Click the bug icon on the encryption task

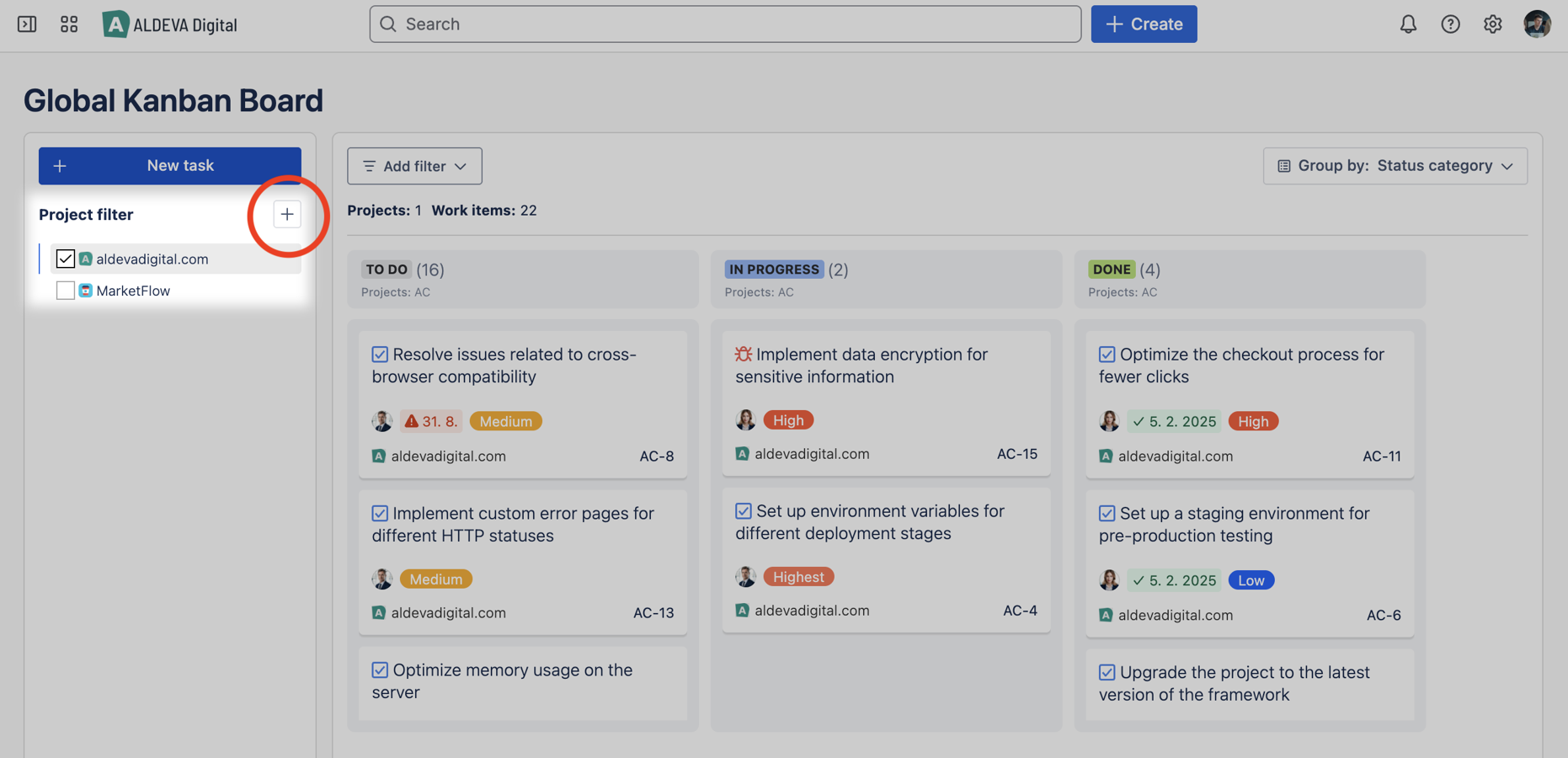pyautogui.click(x=743, y=355)
